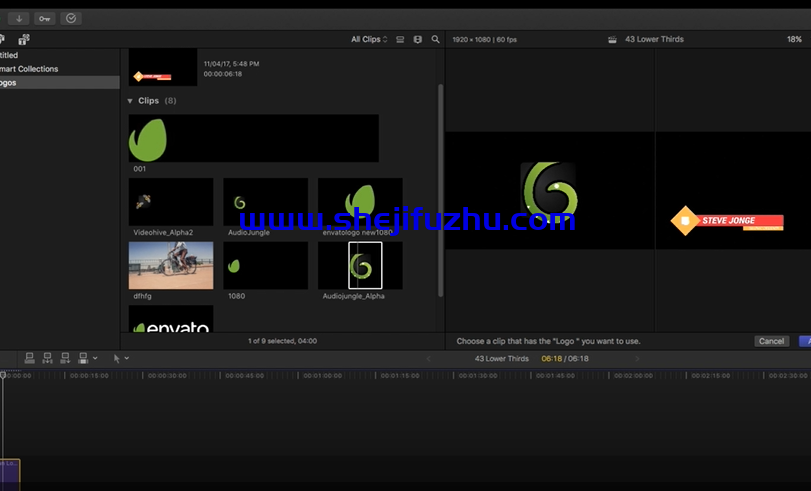Select the AudioJungle clip thumbnail
This screenshot has height=491, width=811.
pos(265,202)
